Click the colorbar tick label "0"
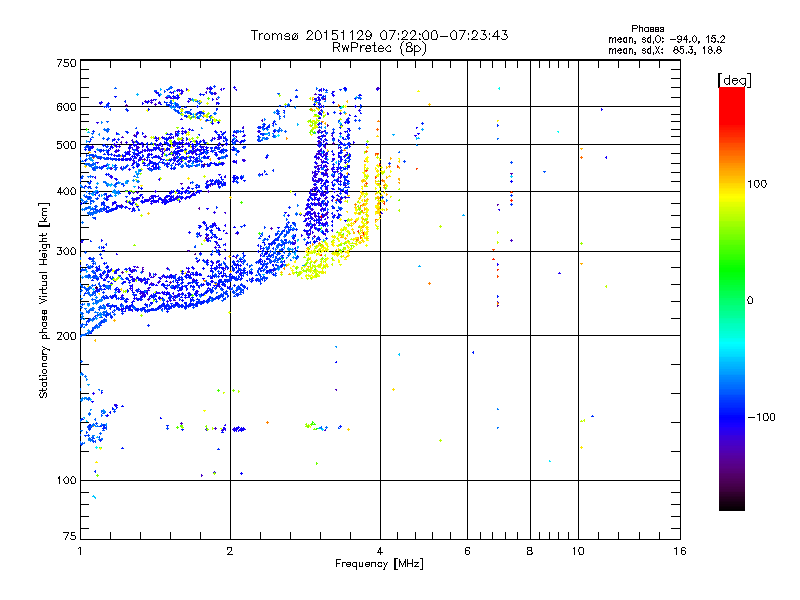The width and height of the screenshot is (800, 600). point(750,300)
